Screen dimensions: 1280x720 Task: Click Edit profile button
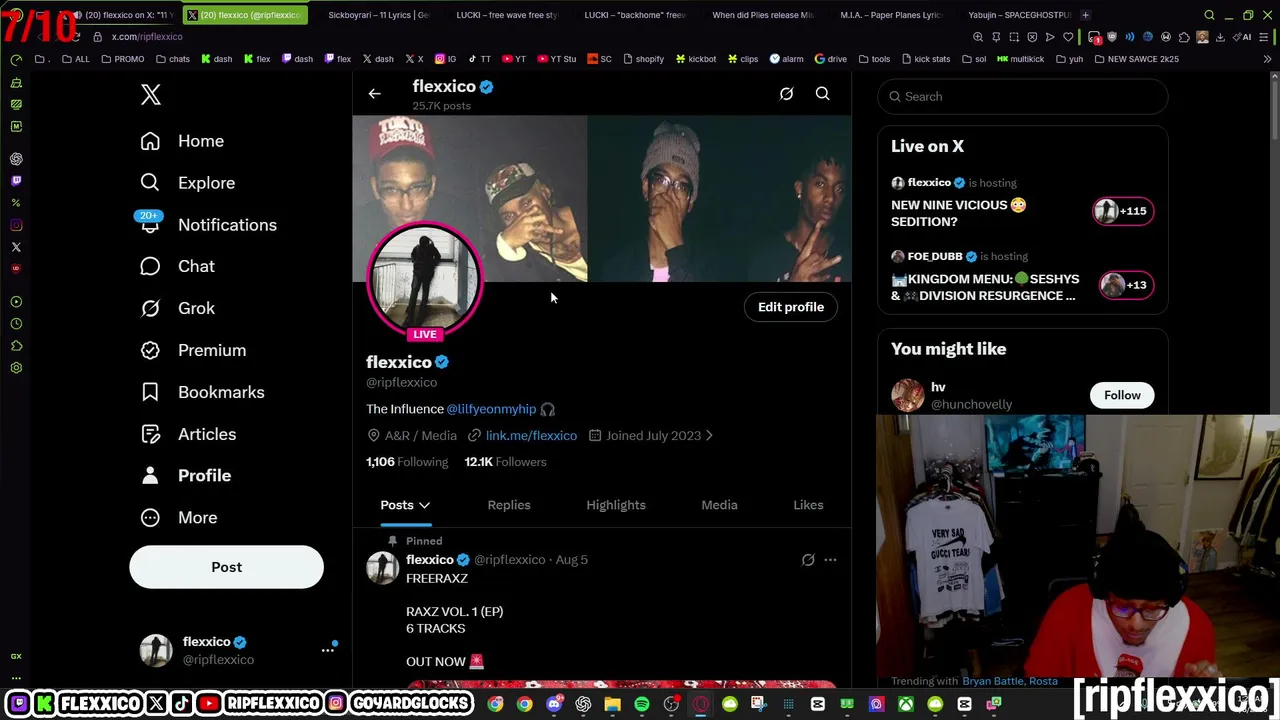pos(791,307)
